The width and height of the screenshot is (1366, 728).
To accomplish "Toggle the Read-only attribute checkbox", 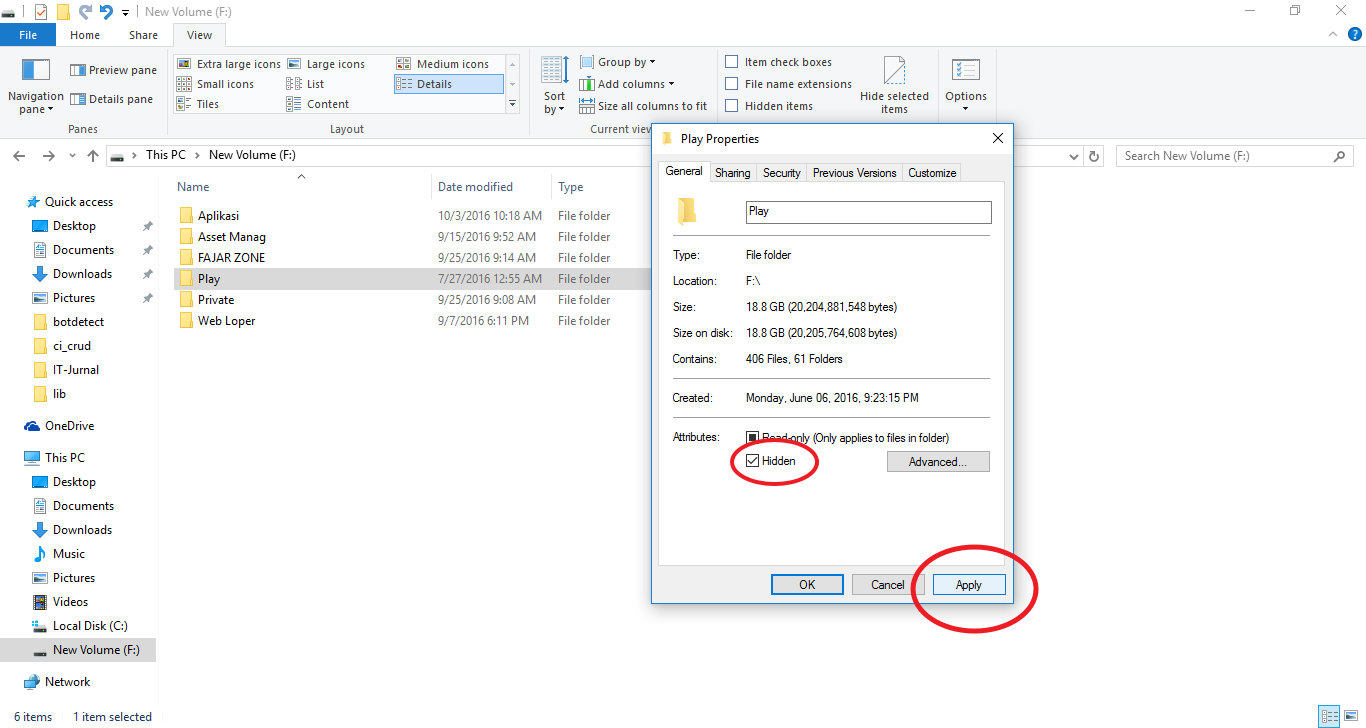I will (x=753, y=438).
